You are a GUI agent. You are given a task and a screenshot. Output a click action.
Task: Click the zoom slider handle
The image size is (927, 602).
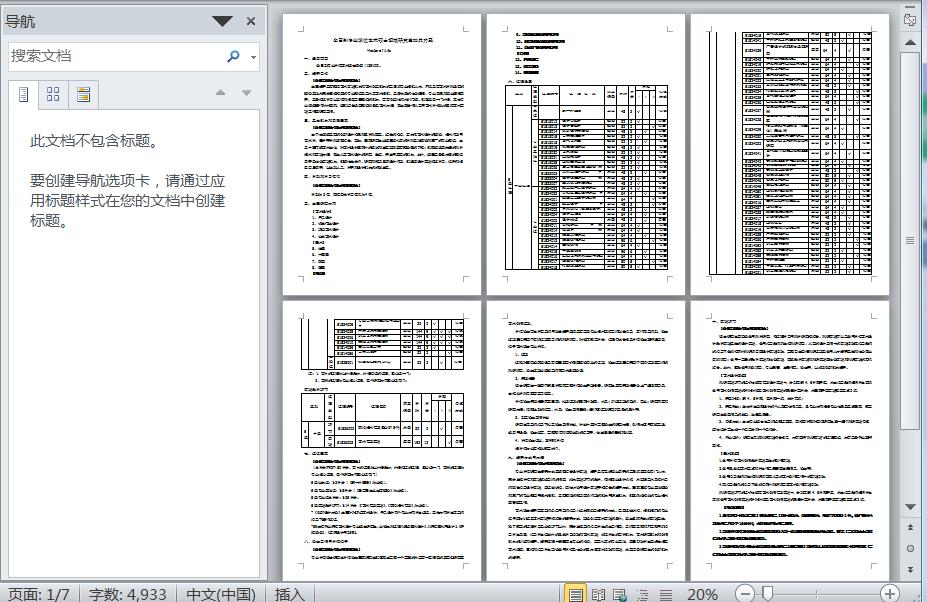point(767,593)
